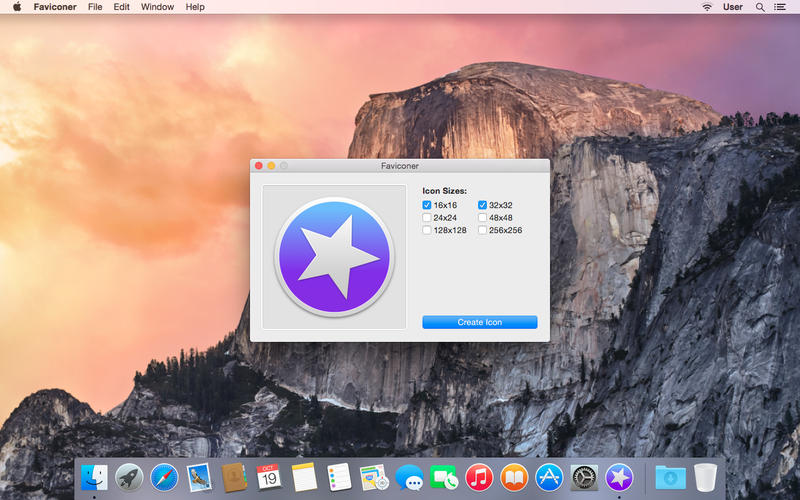Select the 256x256 icon size checkbox
Image resolution: width=800 pixels, height=500 pixels.
coord(482,230)
